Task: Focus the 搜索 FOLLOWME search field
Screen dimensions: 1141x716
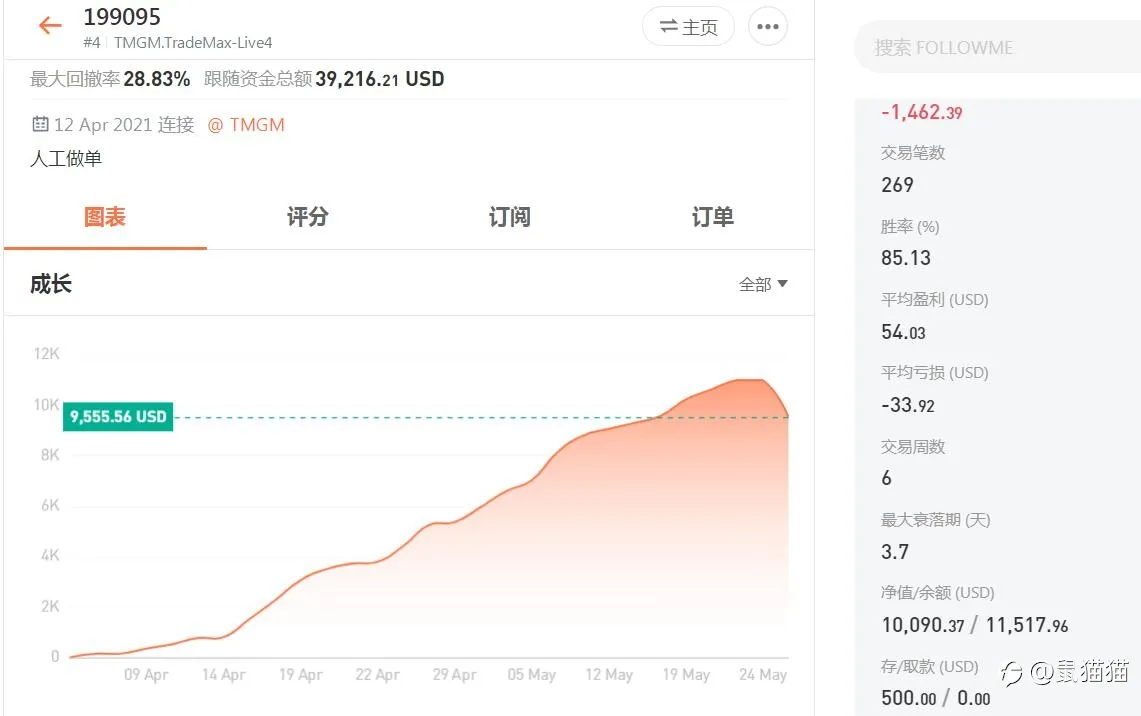Action: point(997,48)
